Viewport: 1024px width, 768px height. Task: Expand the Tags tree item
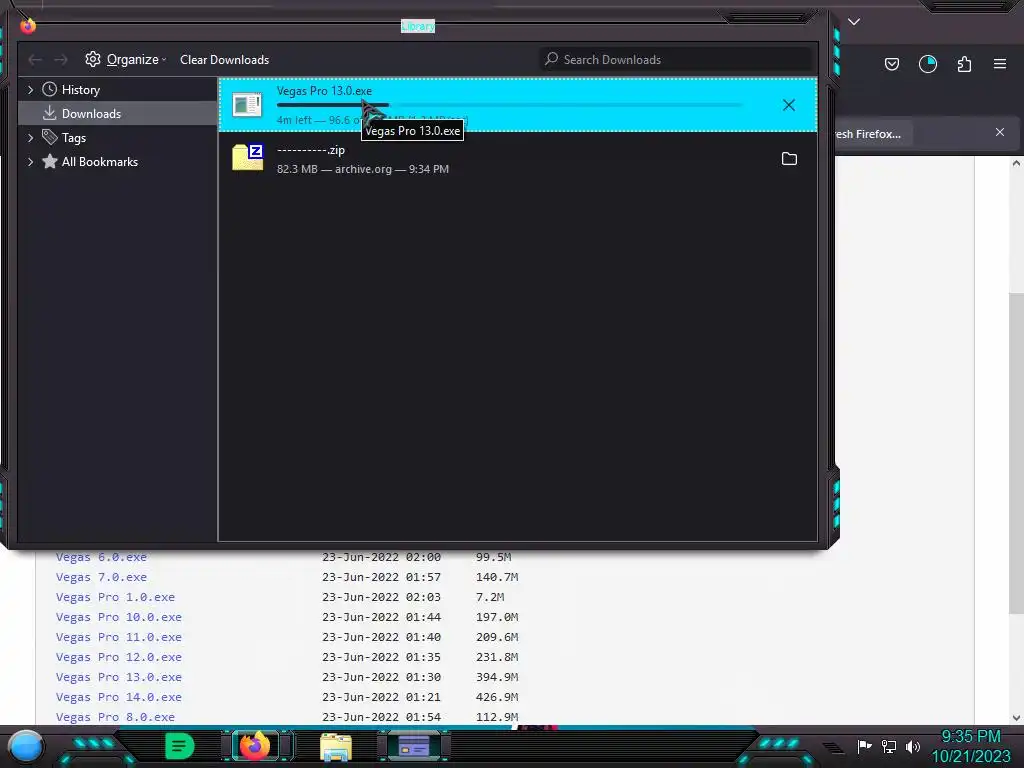tap(30, 138)
